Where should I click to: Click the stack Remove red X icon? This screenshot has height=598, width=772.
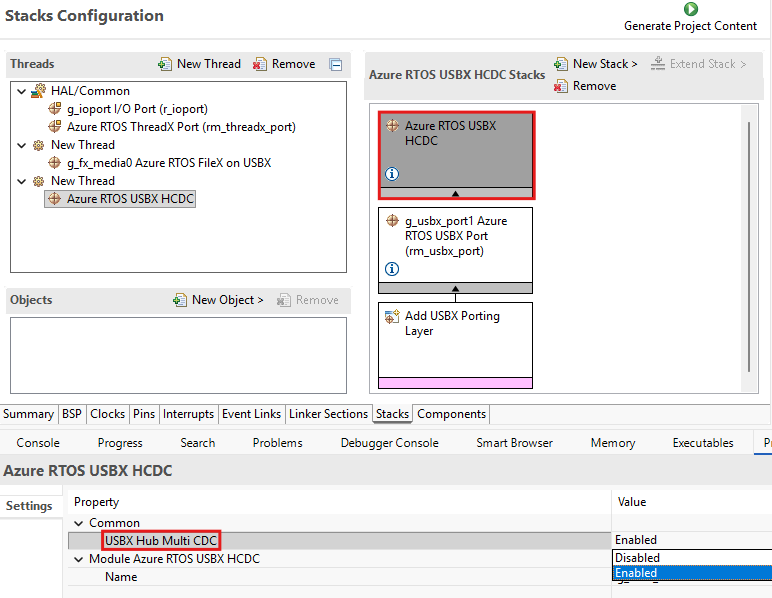click(x=561, y=86)
